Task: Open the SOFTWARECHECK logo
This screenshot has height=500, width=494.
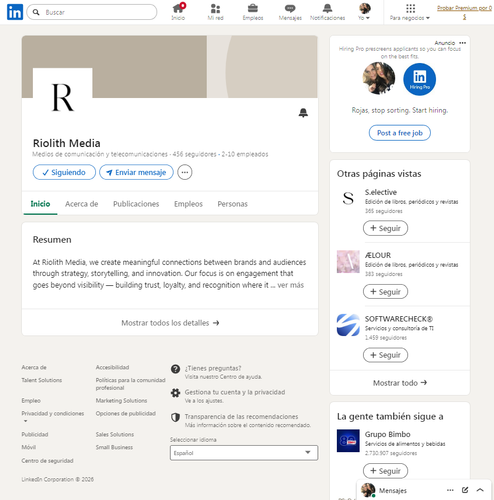Action: (348, 325)
